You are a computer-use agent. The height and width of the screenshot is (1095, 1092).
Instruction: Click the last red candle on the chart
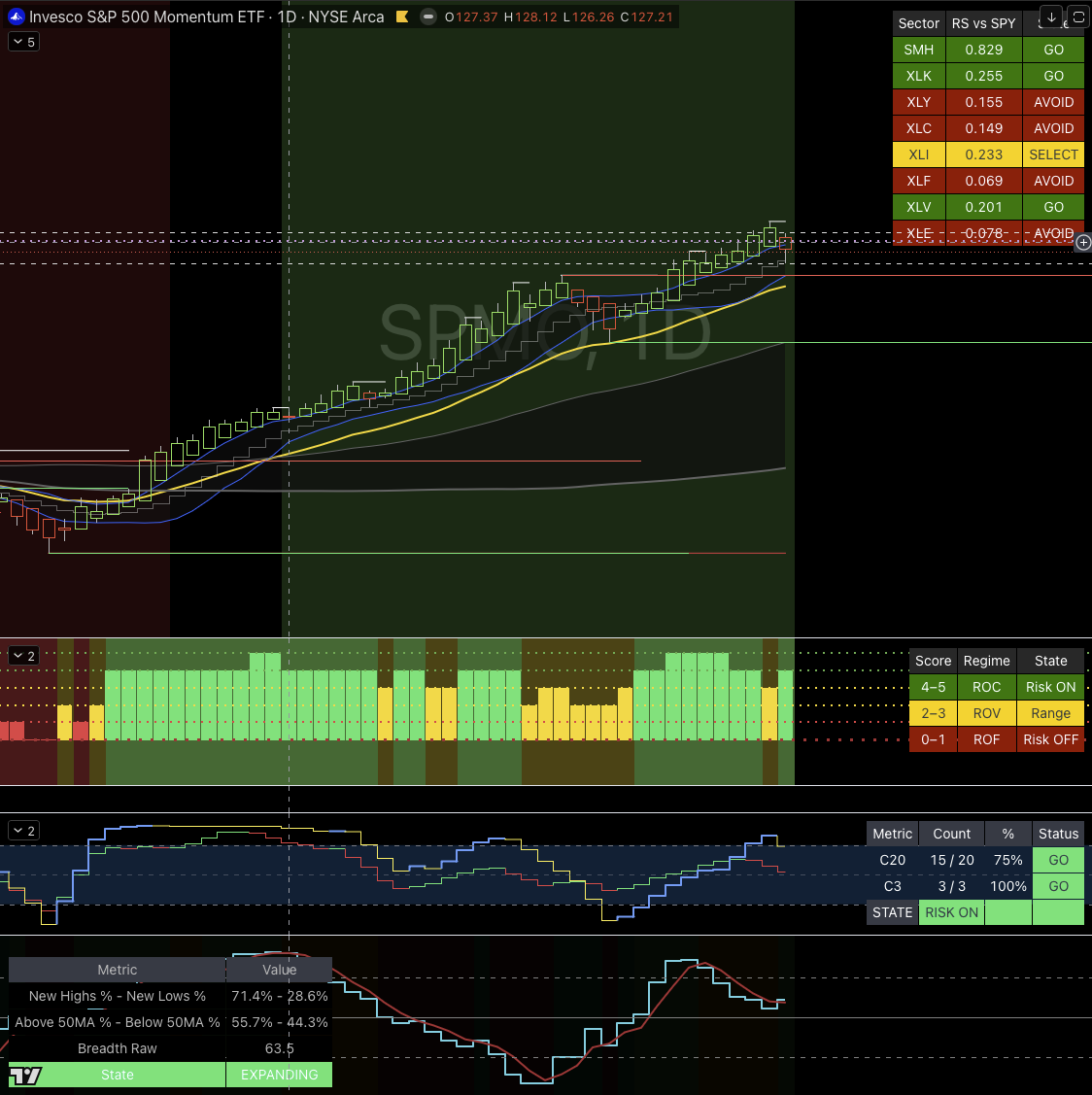click(x=786, y=243)
